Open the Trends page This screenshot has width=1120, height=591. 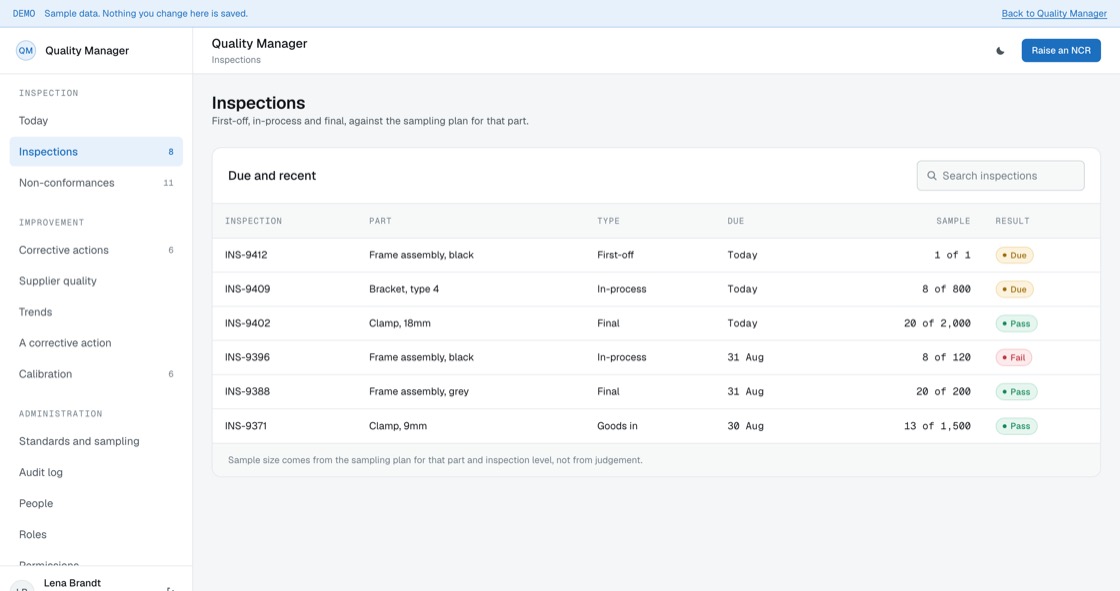pyautogui.click(x=96, y=312)
